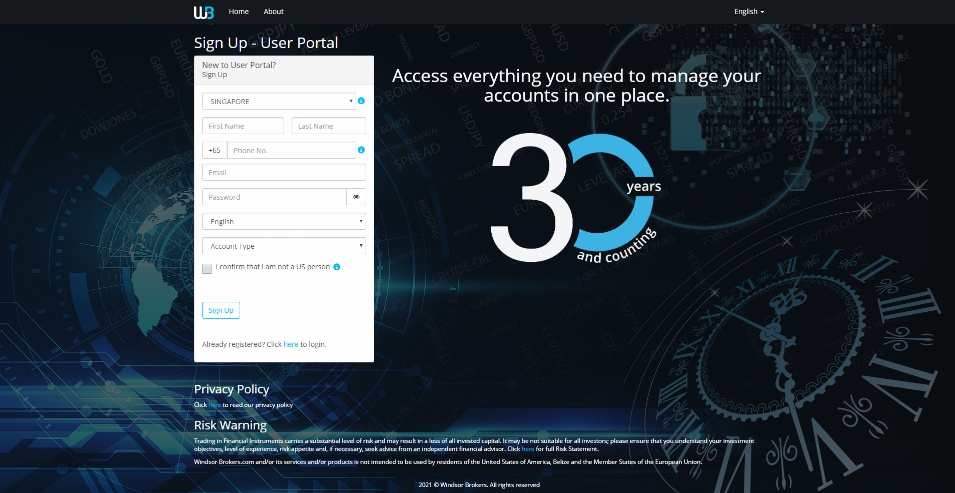The image size is (955, 493).
Task: Focus the First Name field
Action: tap(243, 126)
